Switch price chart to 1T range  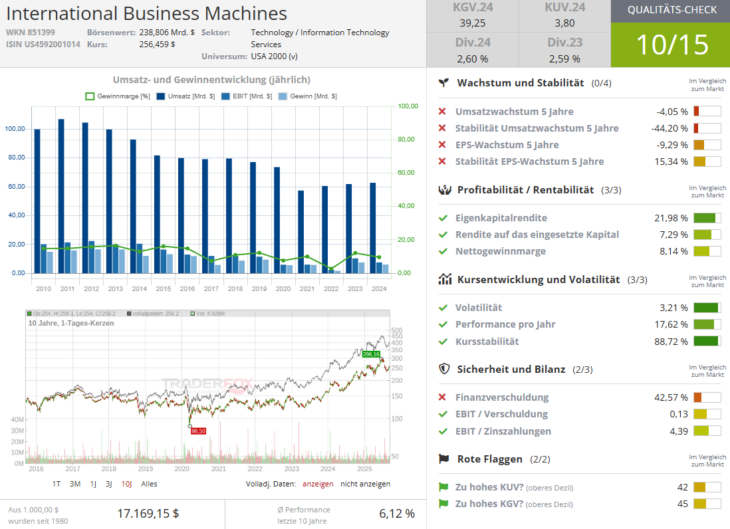click(56, 484)
